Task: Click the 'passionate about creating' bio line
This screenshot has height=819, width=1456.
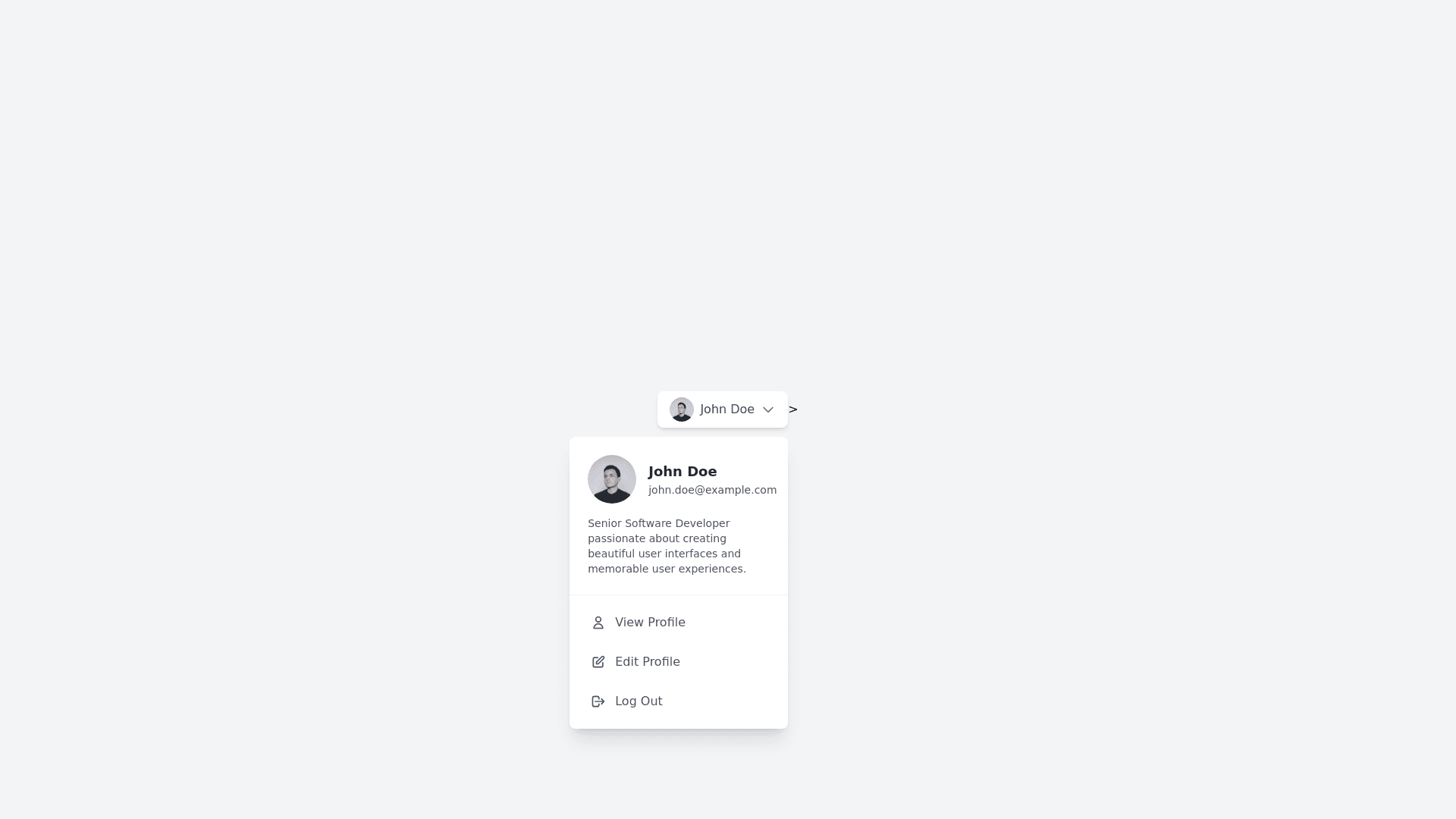Action: click(x=657, y=538)
